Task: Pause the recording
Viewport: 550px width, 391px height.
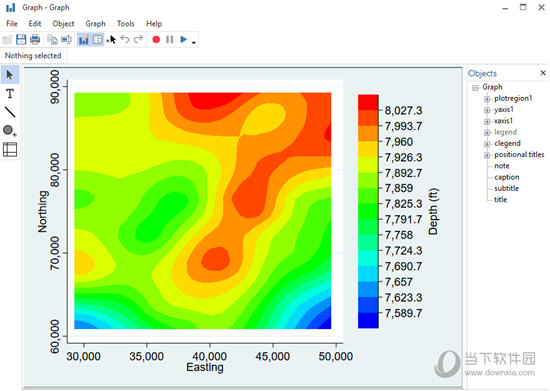Action: point(169,40)
